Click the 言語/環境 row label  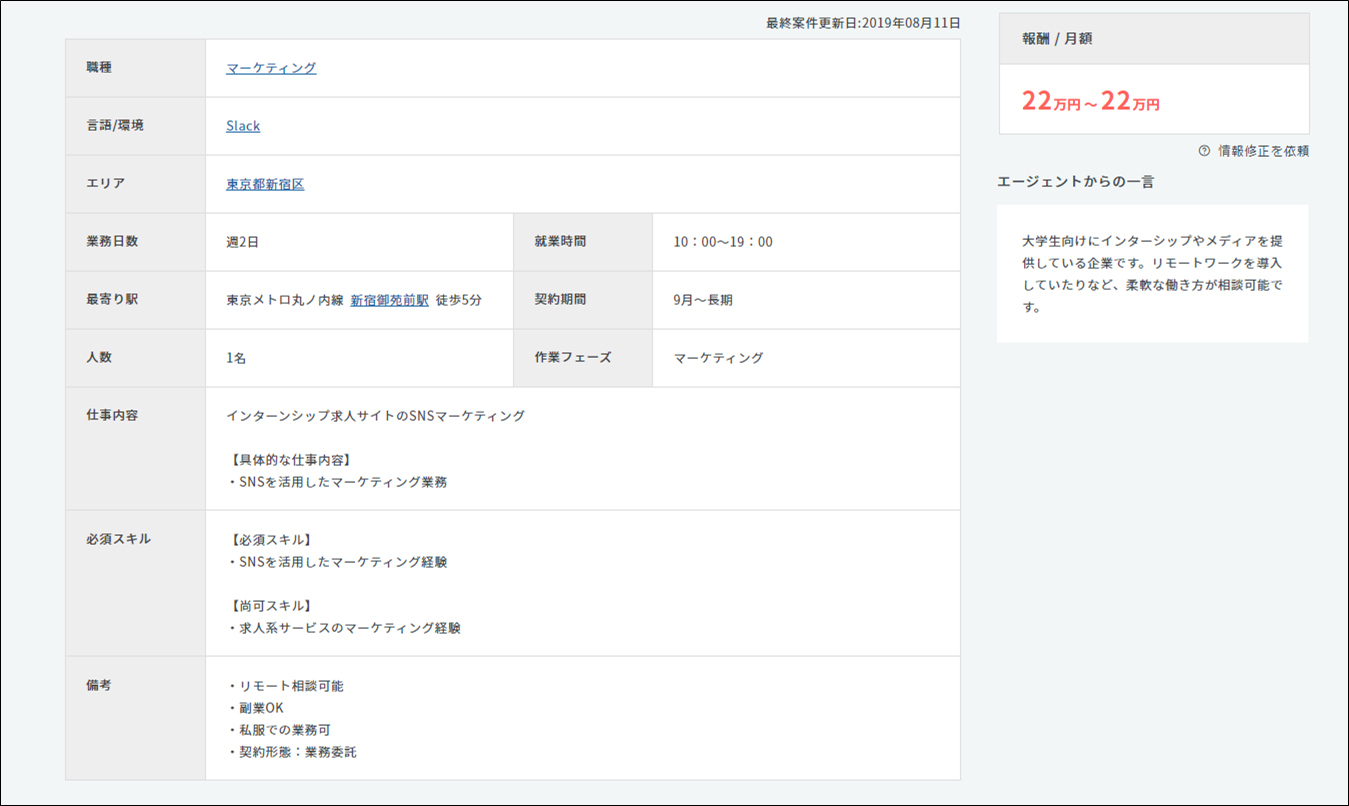pos(114,126)
